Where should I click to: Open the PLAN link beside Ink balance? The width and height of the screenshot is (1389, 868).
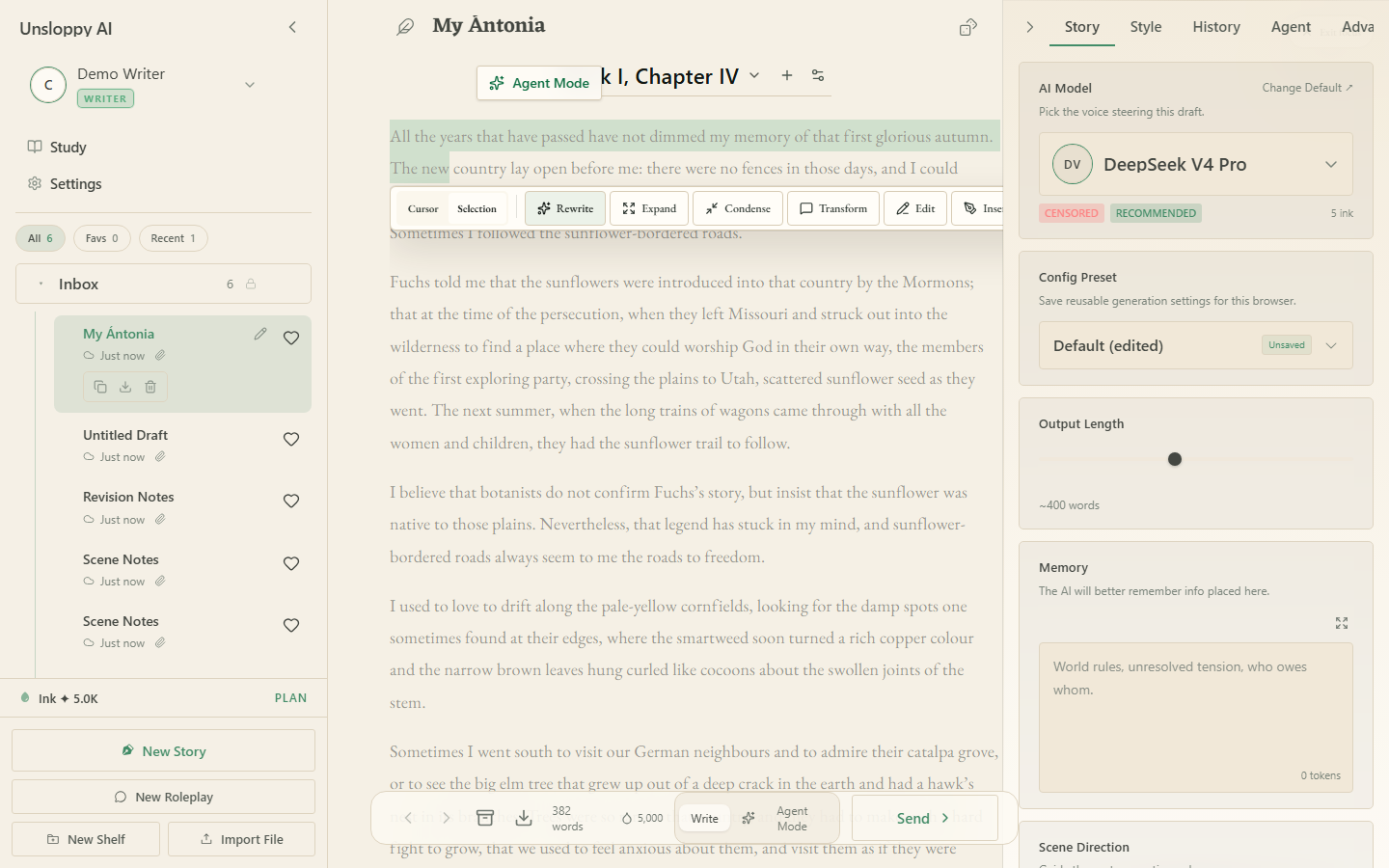tap(290, 698)
